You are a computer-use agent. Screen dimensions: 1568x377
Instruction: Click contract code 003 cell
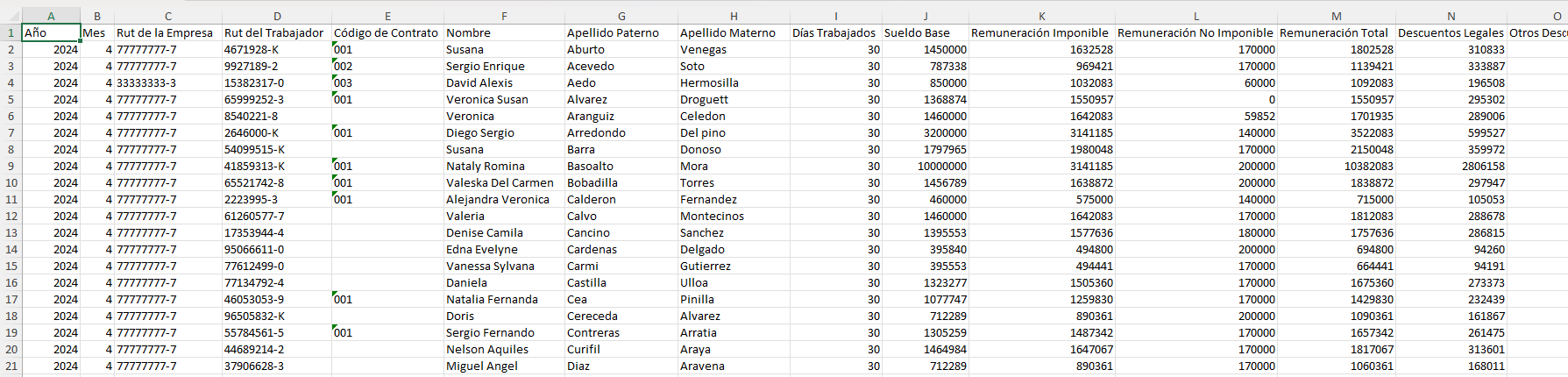pyautogui.click(x=387, y=82)
